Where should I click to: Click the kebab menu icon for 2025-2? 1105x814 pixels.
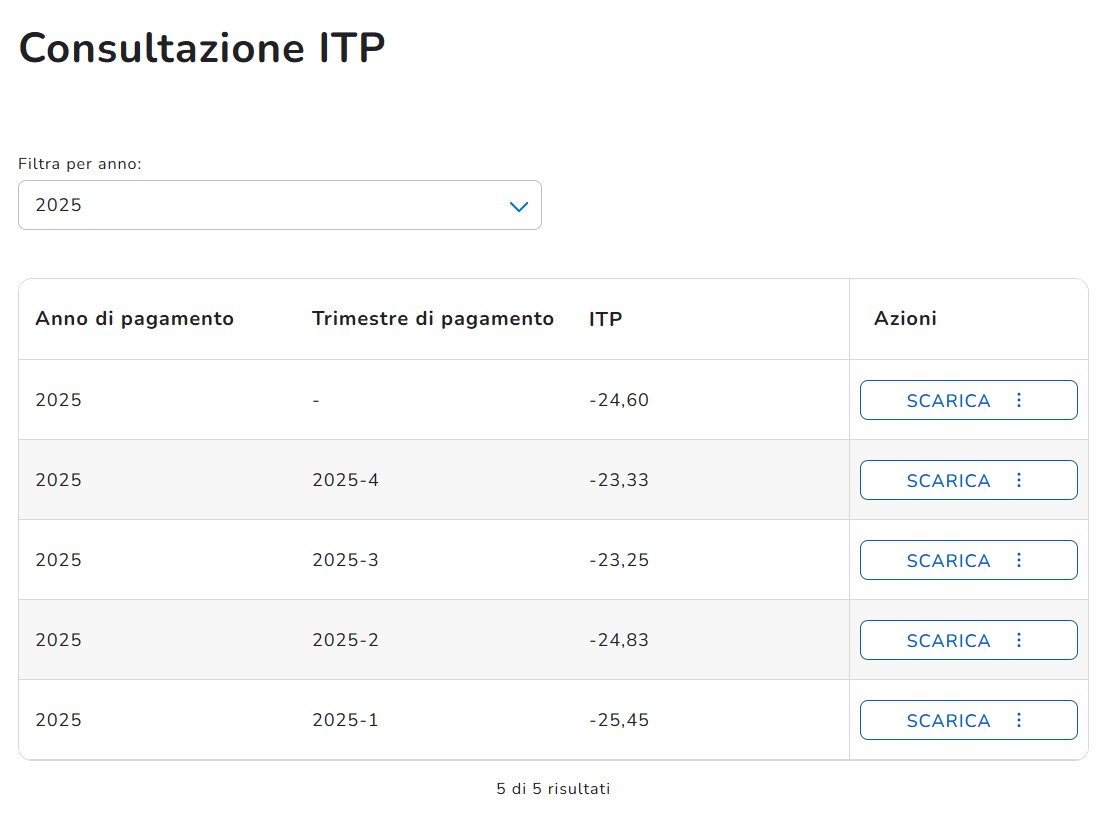(x=1019, y=640)
